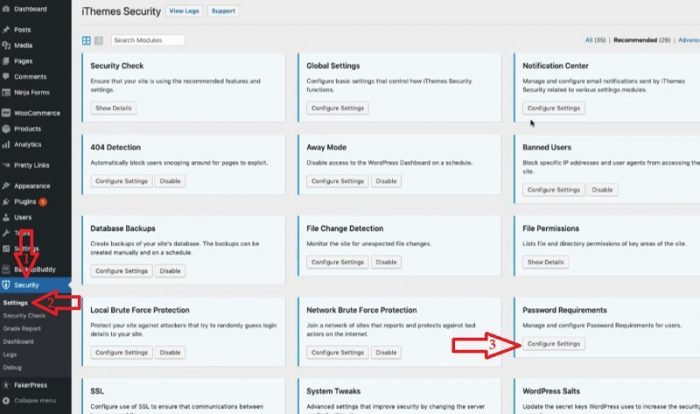
Task: Click the Security shield icon
Action: pyautogui.click(x=6, y=285)
